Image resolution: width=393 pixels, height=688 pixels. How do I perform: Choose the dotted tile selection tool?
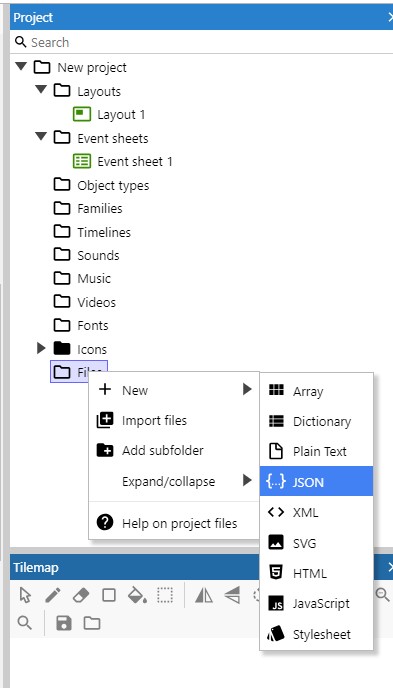point(165,595)
